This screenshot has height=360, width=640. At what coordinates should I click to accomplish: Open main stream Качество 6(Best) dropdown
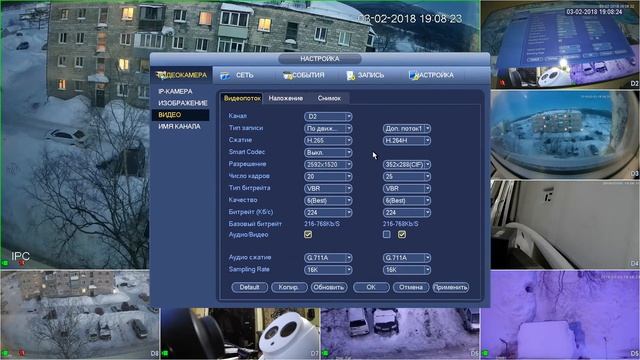click(328, 201)
